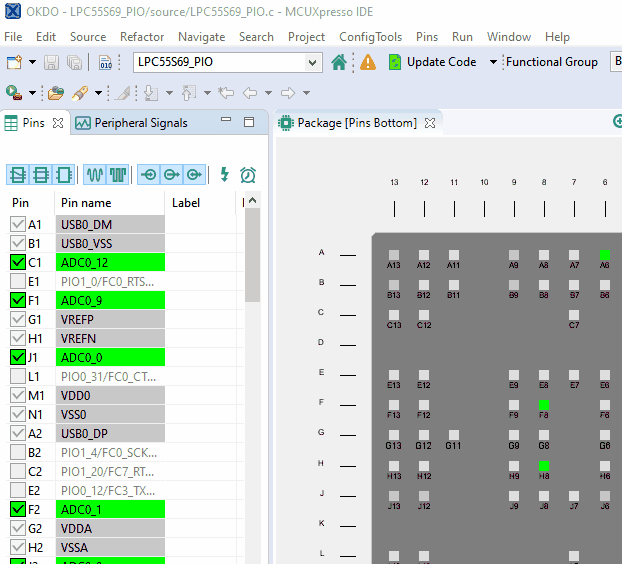Maximize the Pins view panel

[x=249, y=122]
